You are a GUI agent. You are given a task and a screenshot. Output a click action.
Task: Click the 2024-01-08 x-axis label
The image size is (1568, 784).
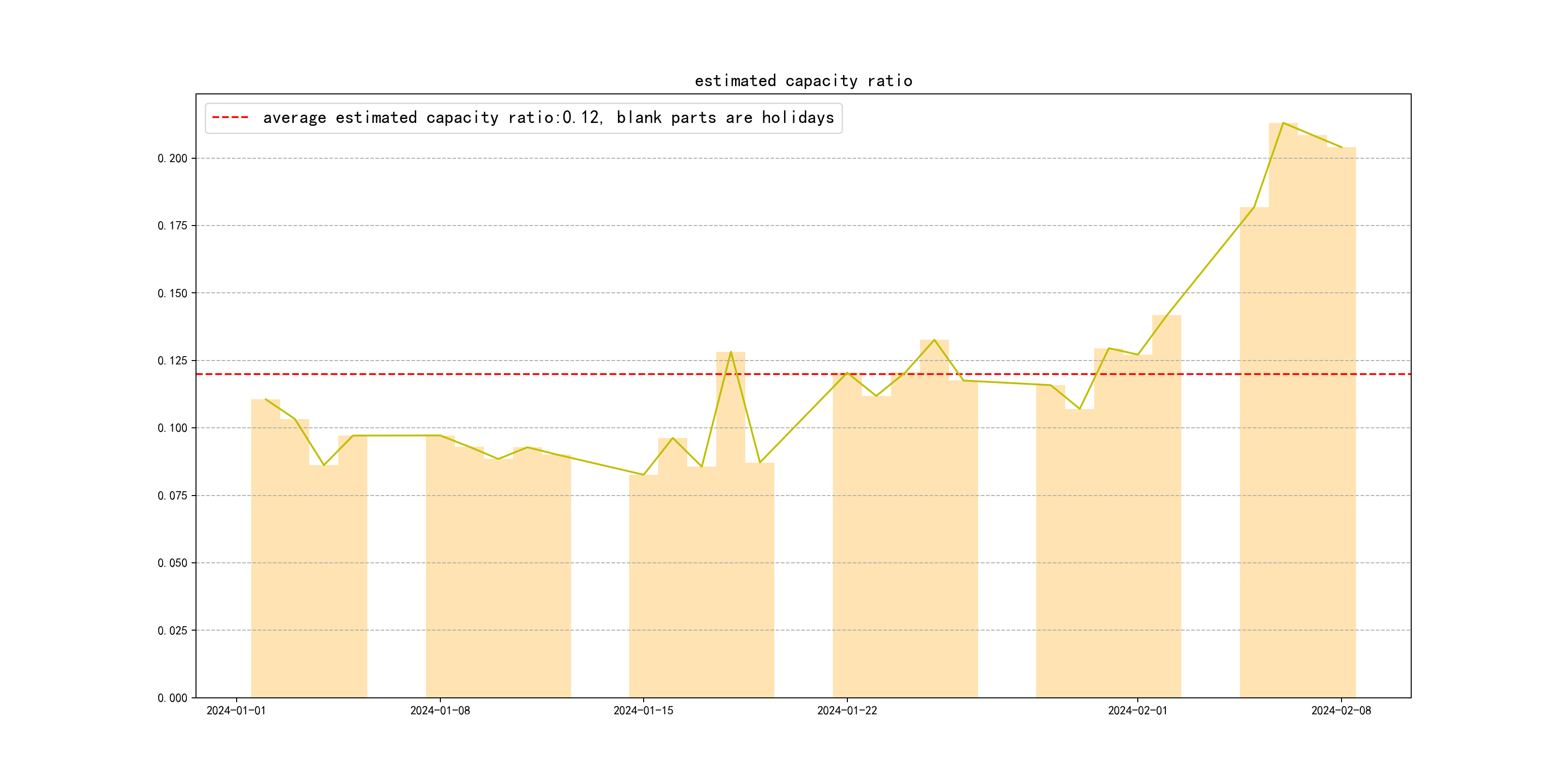(x=439, y=710)
